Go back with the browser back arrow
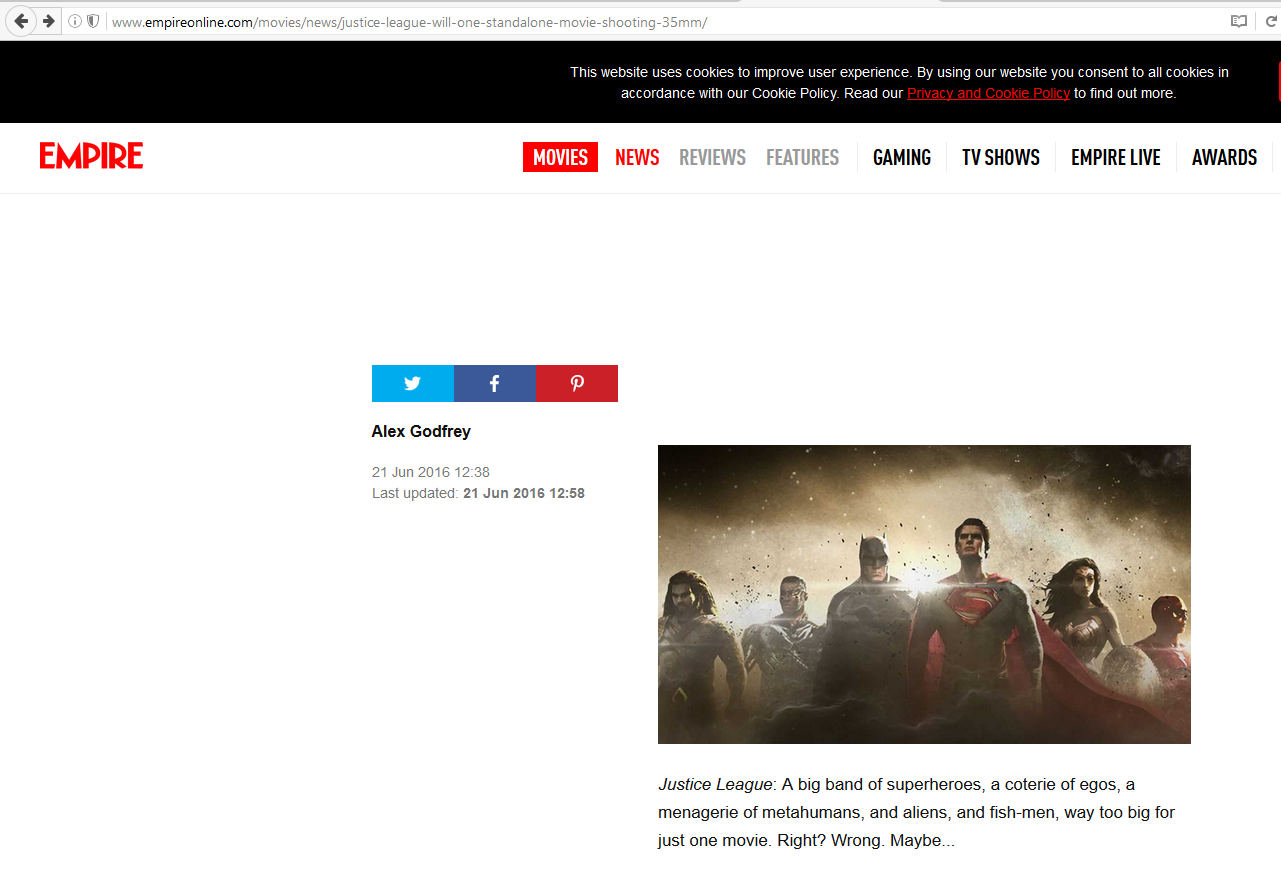Image resolution: width=1281 pixels, height=874 pixels. (x=21, y=21)
